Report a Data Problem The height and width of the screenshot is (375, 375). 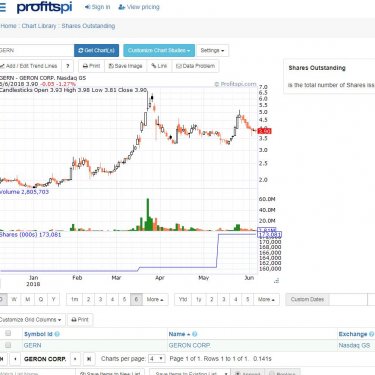point(195,66)
